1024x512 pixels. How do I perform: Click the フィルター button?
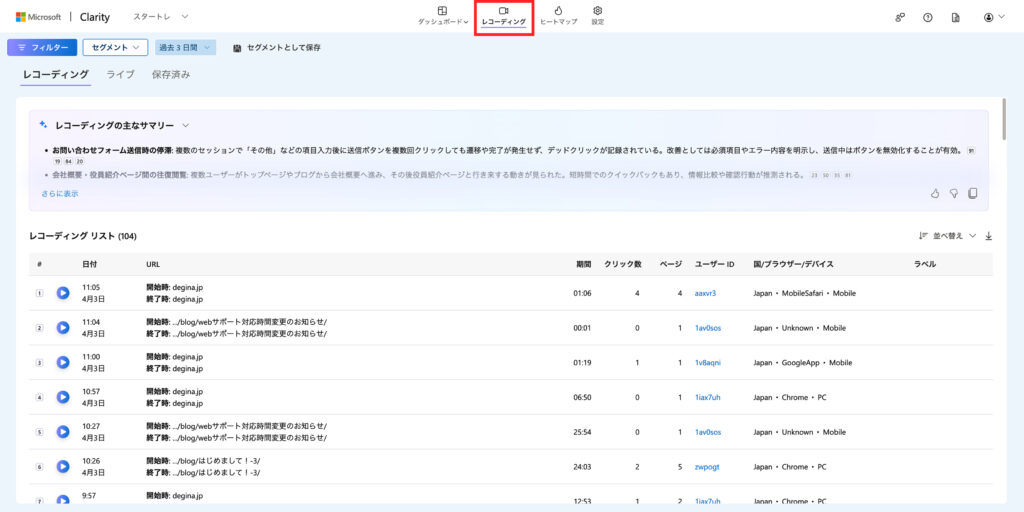pyautogui.click(x=42, y=47)
